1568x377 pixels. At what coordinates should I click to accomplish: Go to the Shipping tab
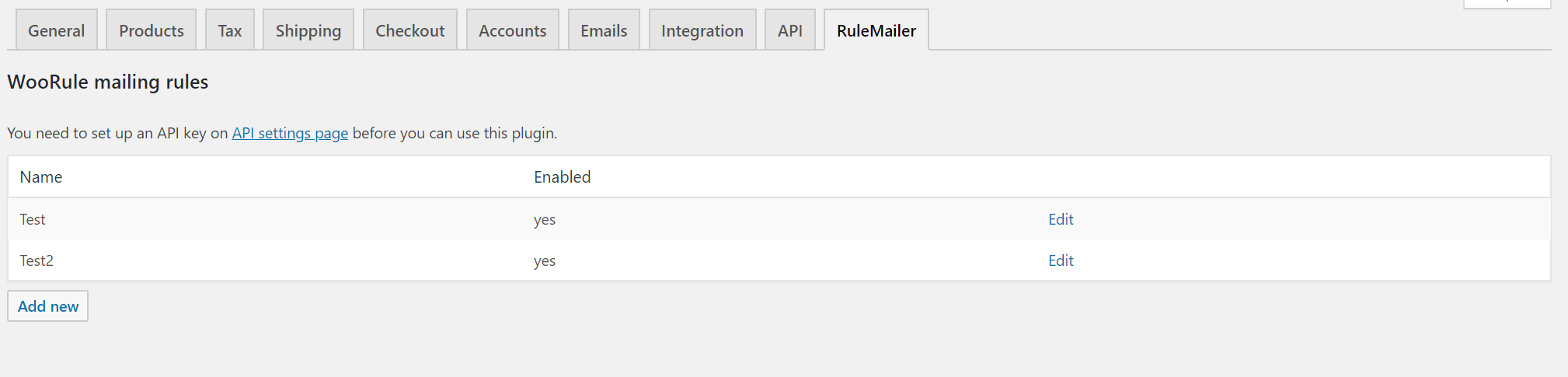(x=308, y=30)
